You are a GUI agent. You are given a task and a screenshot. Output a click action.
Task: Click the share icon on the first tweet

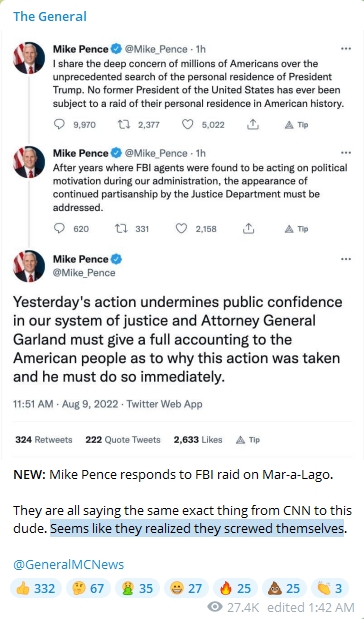pyautogui.click(x=253, y=125)
